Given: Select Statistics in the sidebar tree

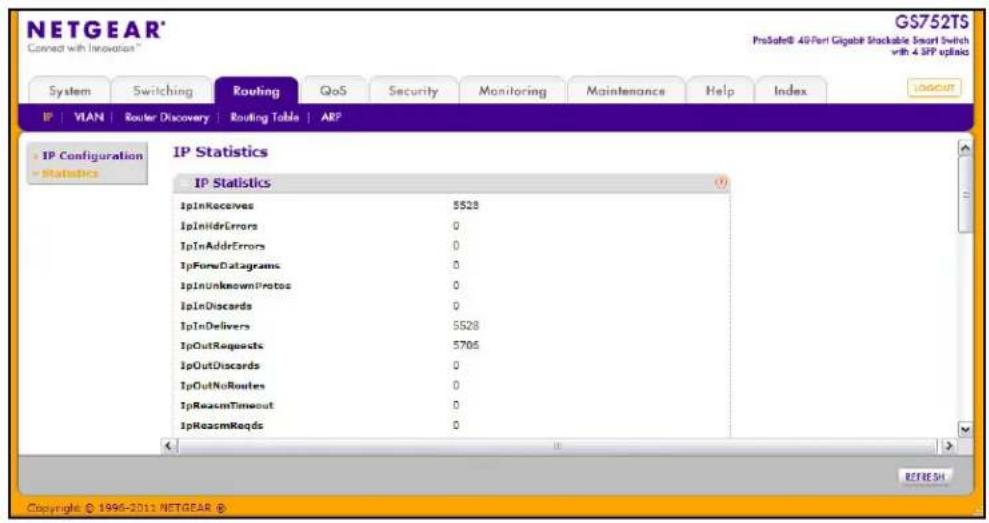Looking at the screenshot, I should (70, 173).
